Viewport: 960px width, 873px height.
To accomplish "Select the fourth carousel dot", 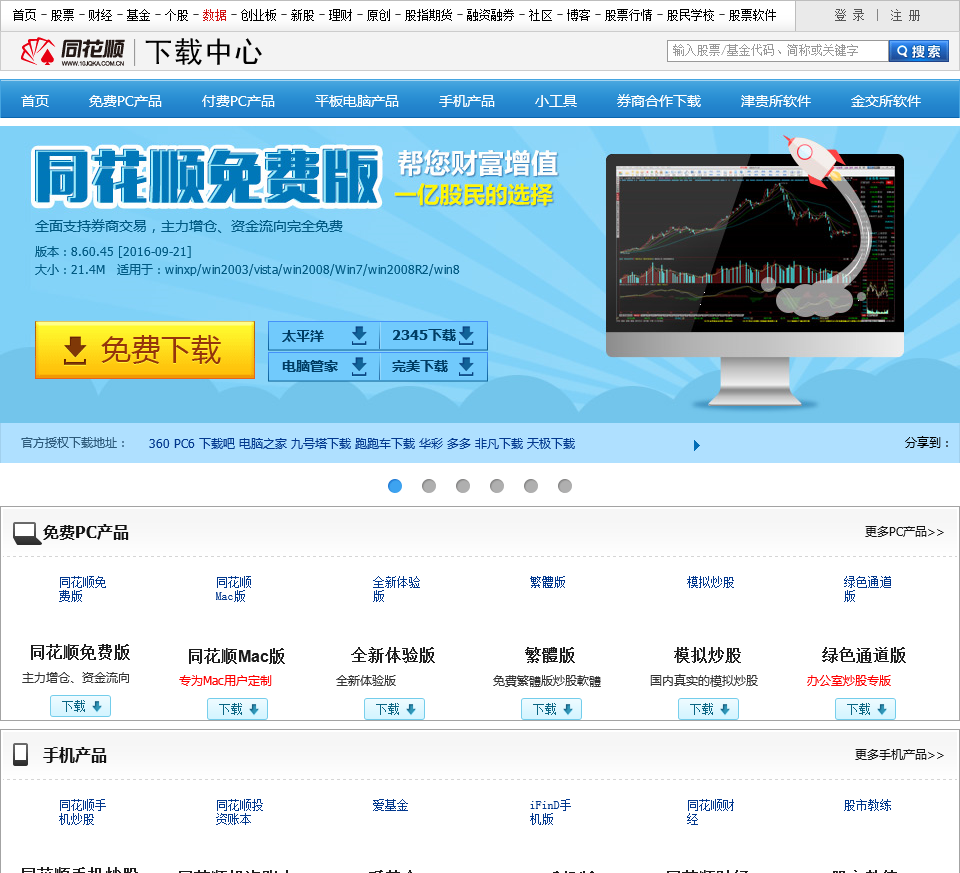I will click(x=497, y=486).
